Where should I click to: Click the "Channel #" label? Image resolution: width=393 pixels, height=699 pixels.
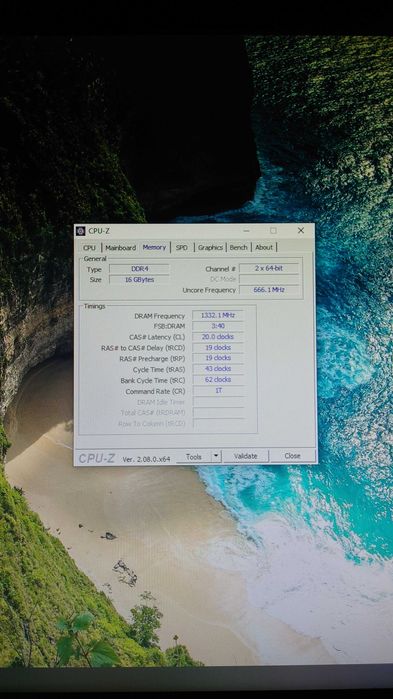[221, 269]
